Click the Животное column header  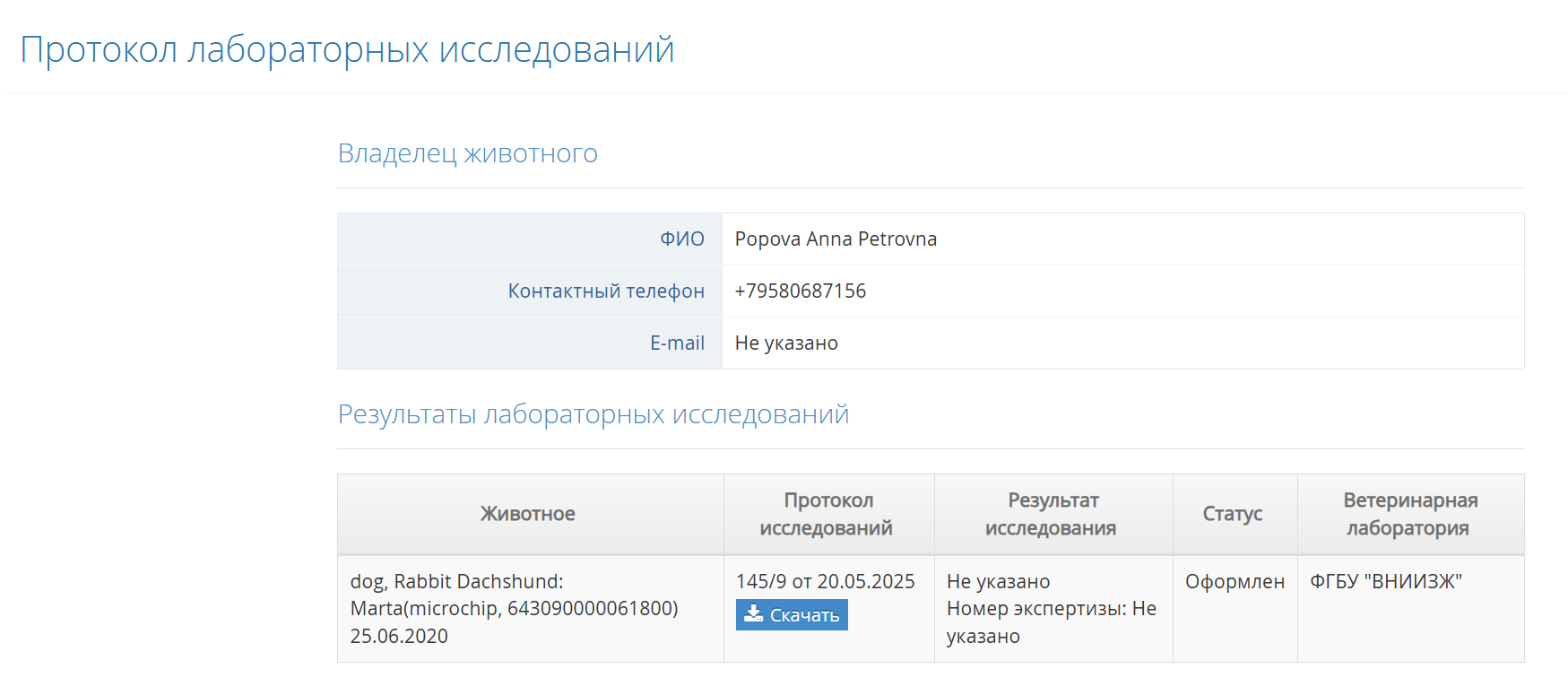pyautogui.click(x=528, y=514)
